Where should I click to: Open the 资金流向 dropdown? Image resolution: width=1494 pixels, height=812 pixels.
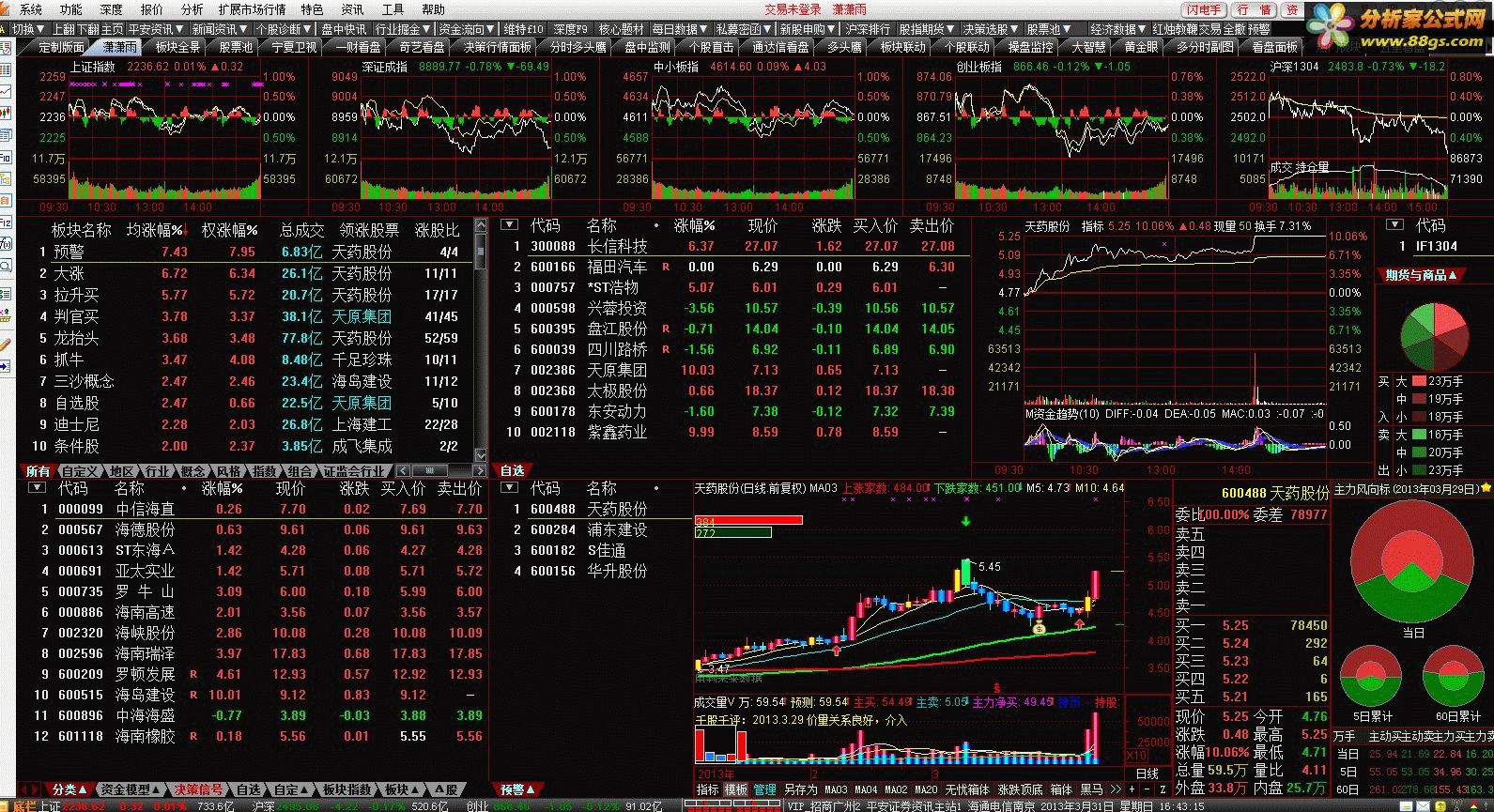[467, 30]
